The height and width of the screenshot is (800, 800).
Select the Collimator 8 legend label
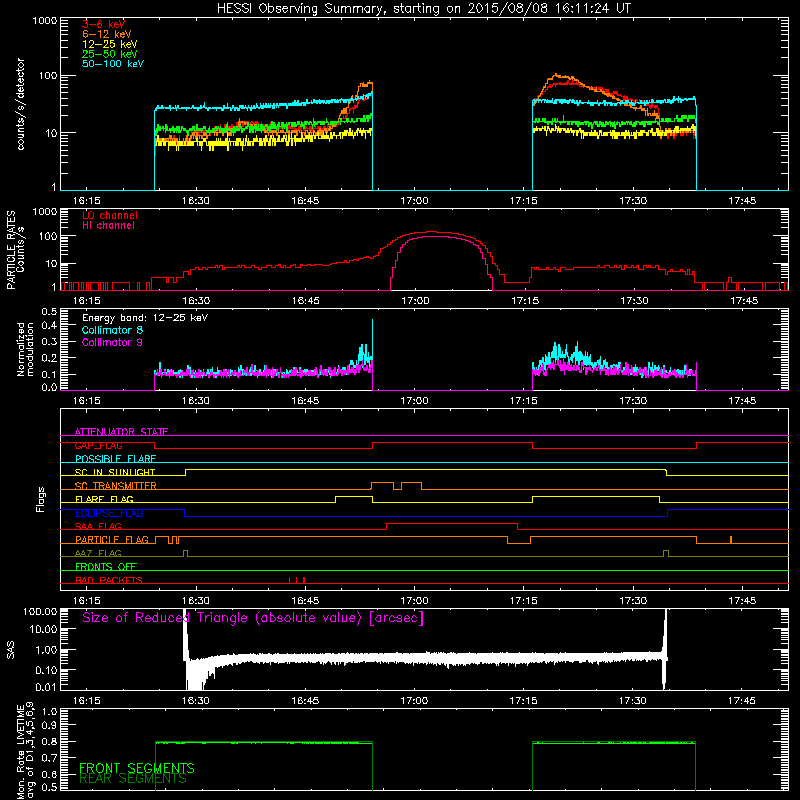112,330
